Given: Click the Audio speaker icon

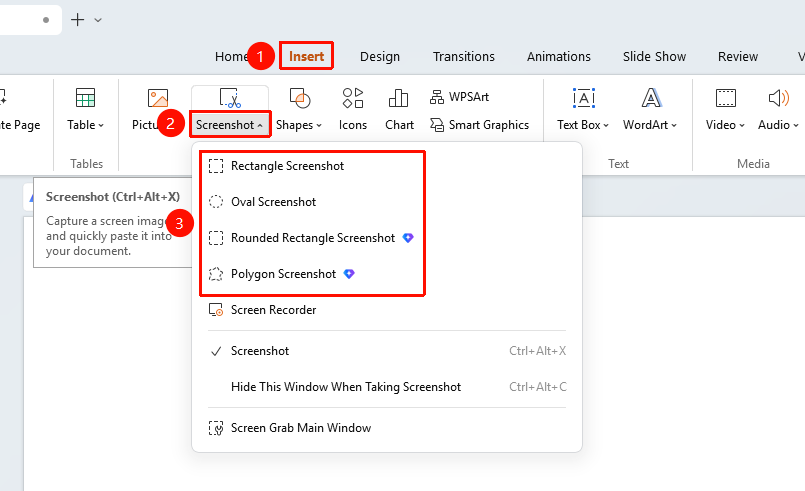Looking at the screenshot, I should [x=778, y=98].
